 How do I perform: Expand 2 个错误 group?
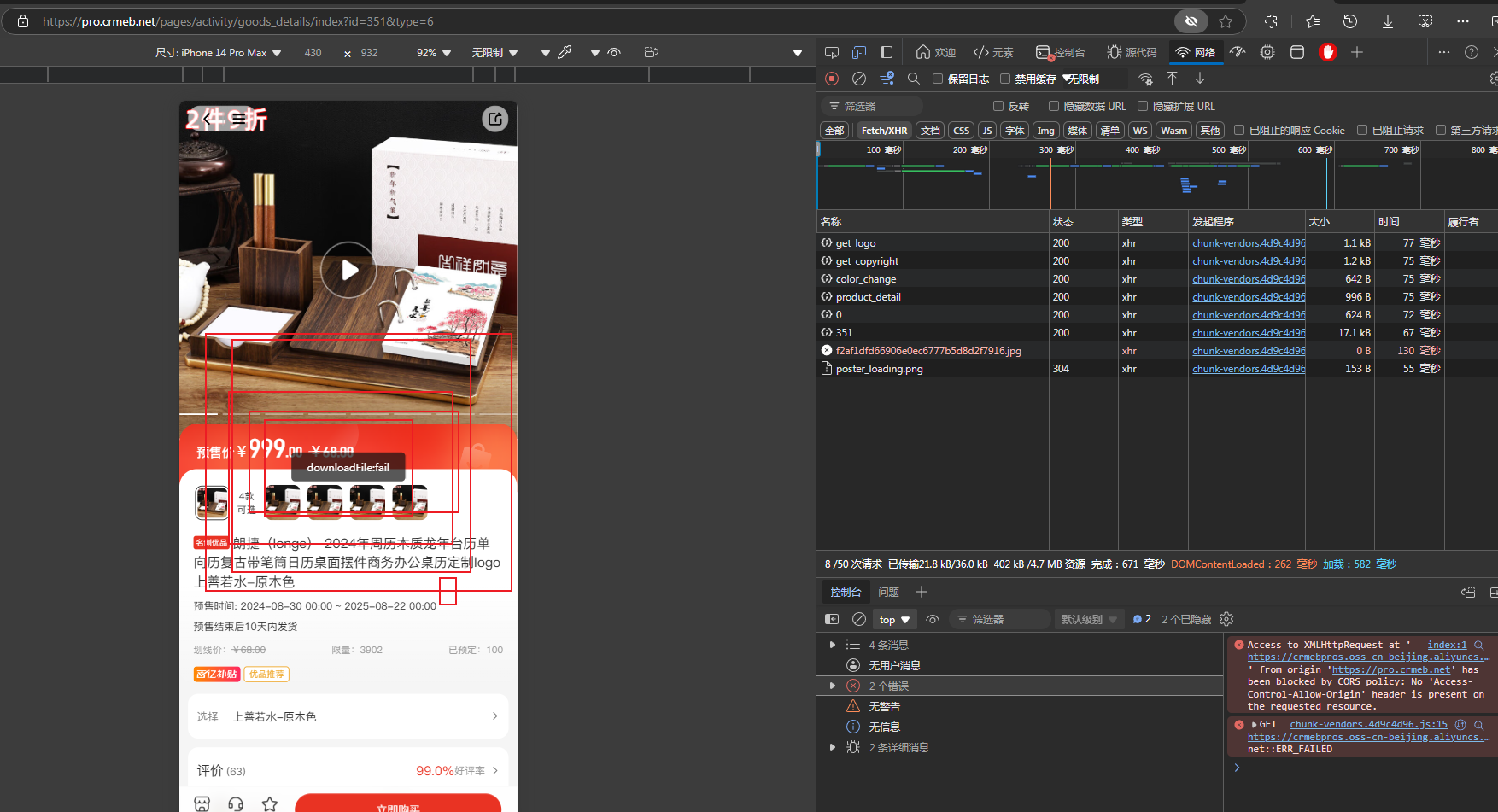(x=833, y=686)
